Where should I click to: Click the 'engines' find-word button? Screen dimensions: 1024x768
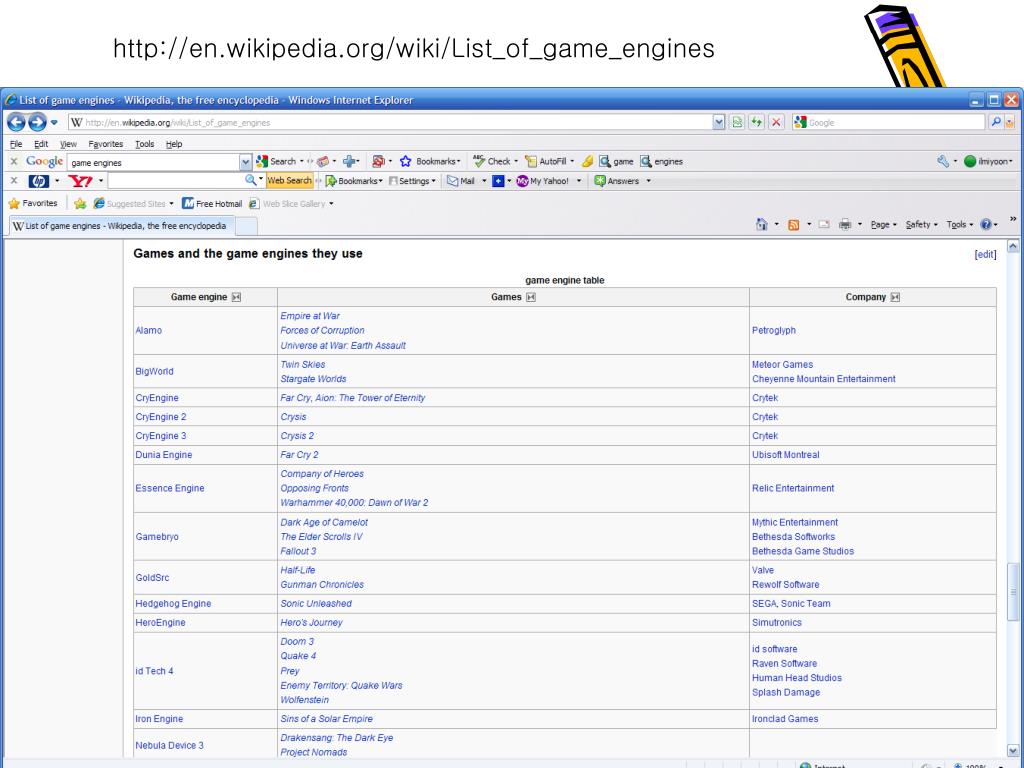661,161
